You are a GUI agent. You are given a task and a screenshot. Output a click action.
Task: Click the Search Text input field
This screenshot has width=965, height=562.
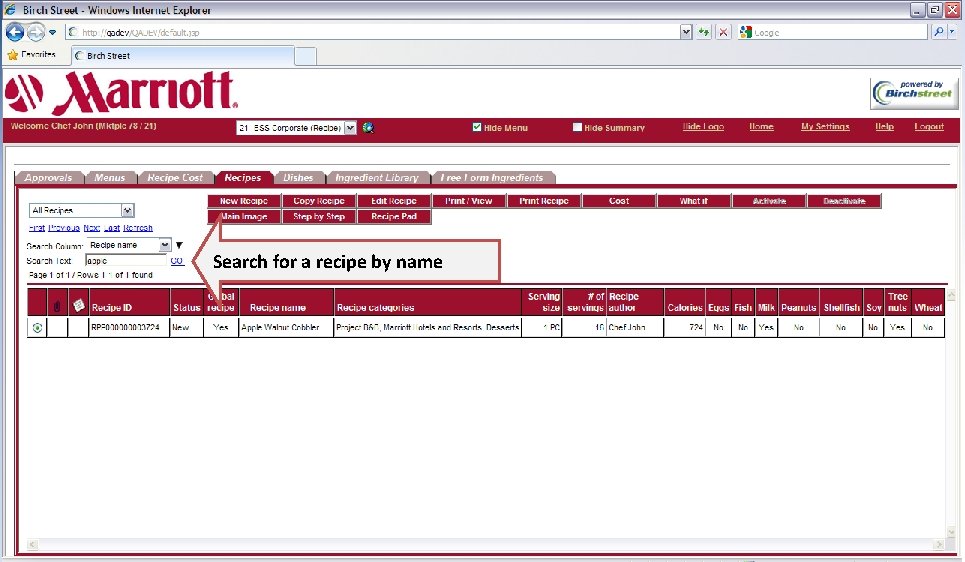point(126,261)
